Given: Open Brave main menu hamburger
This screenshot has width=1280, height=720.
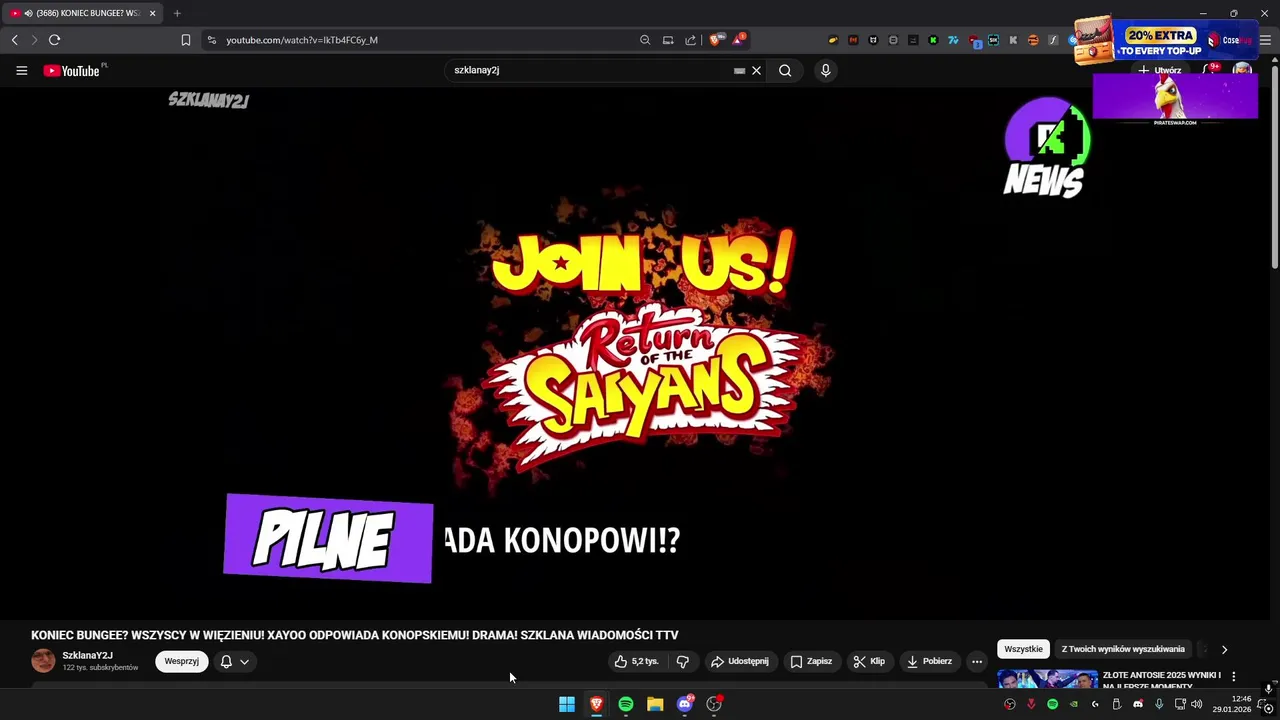Looking at the screenshot, I should (x=1265, y=40).
